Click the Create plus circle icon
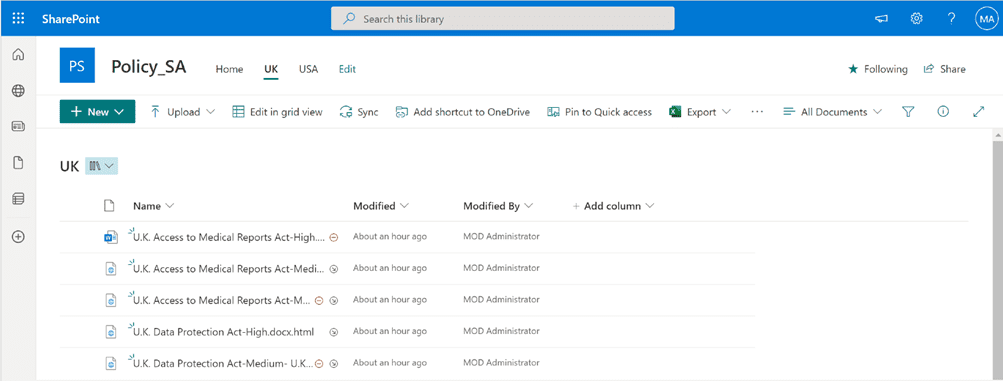 tap(19, 237)
